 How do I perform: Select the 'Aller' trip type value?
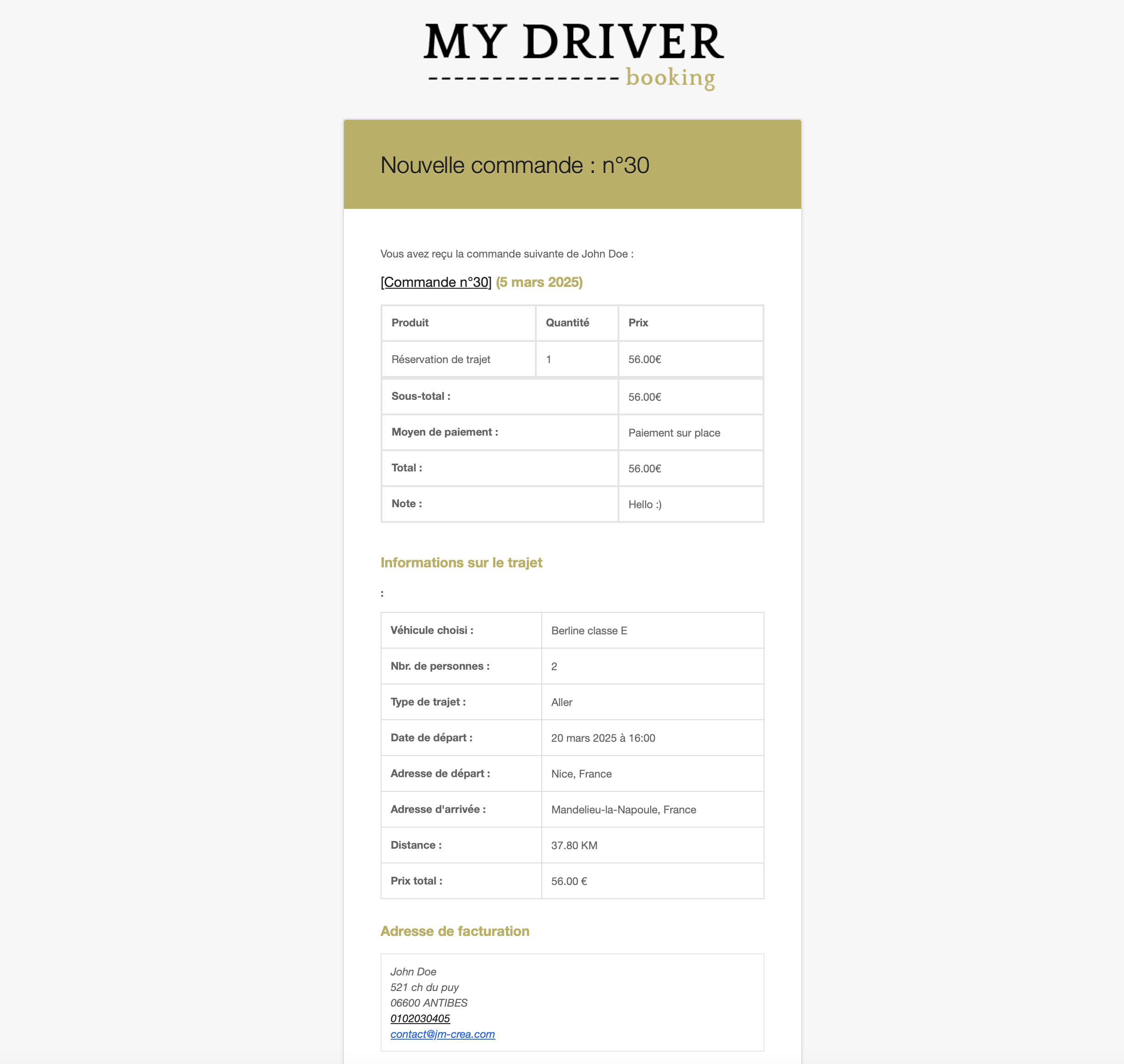(x=562, y=702)
